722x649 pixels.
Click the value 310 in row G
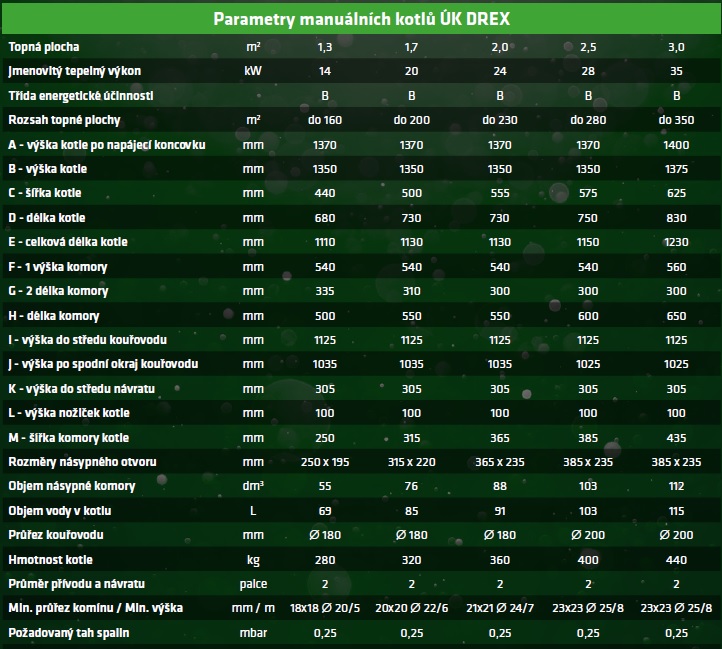(411, 291)
